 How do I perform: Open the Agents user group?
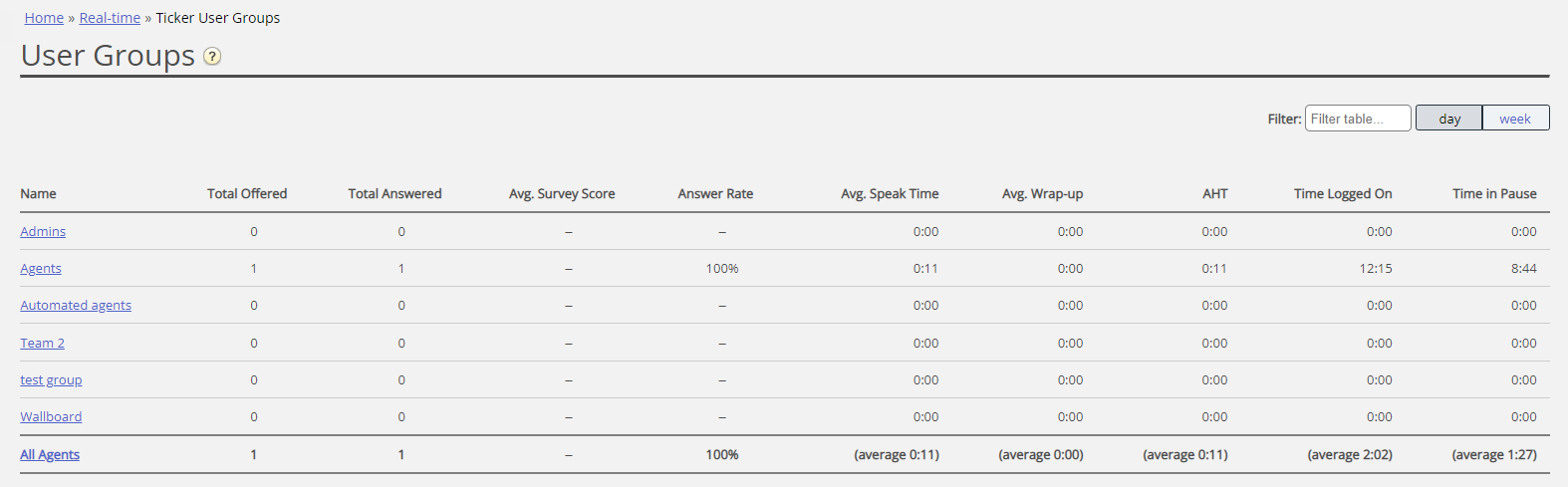(x=41, y=269)
